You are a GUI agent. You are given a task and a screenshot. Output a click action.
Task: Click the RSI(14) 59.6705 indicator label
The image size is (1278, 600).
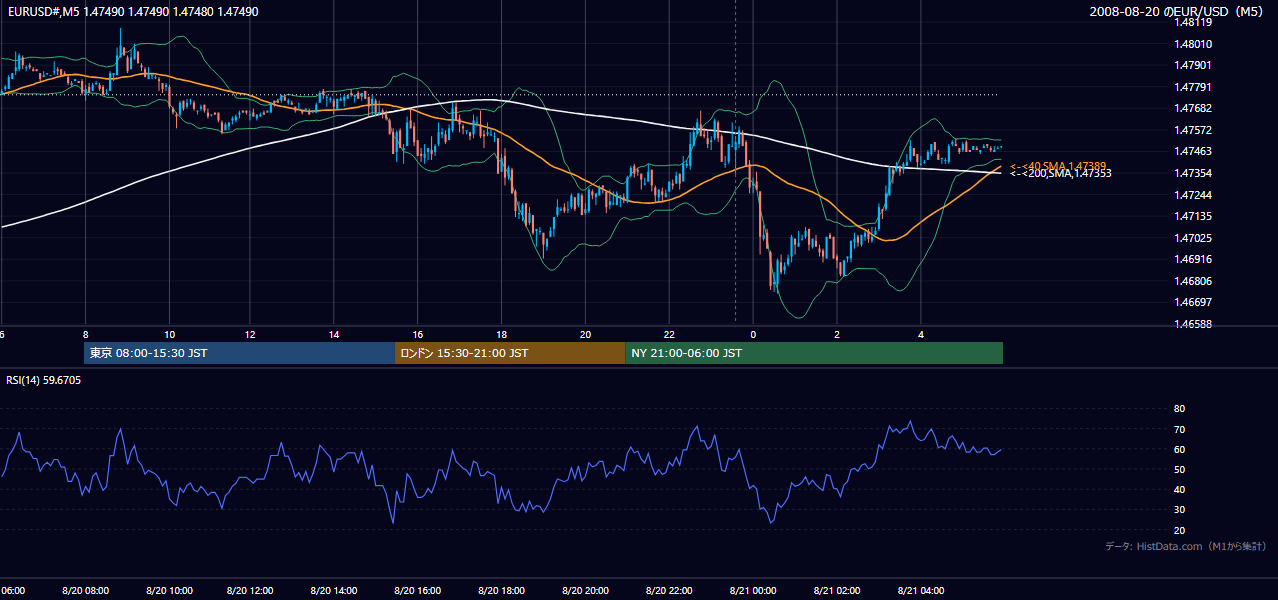point(44,380)
